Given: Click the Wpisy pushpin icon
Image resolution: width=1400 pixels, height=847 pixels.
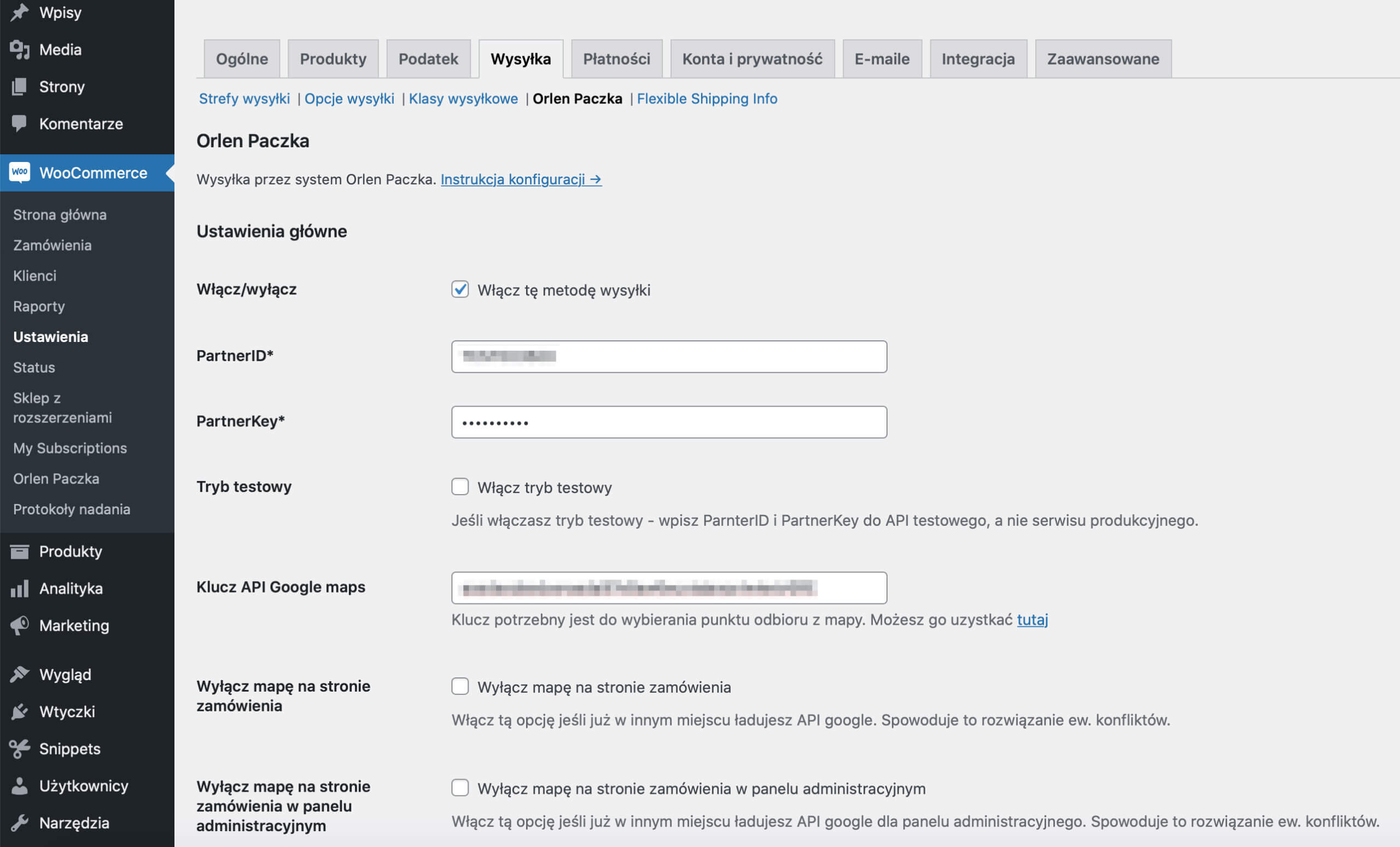Looking at the screenshot, I should click(19, 12).
